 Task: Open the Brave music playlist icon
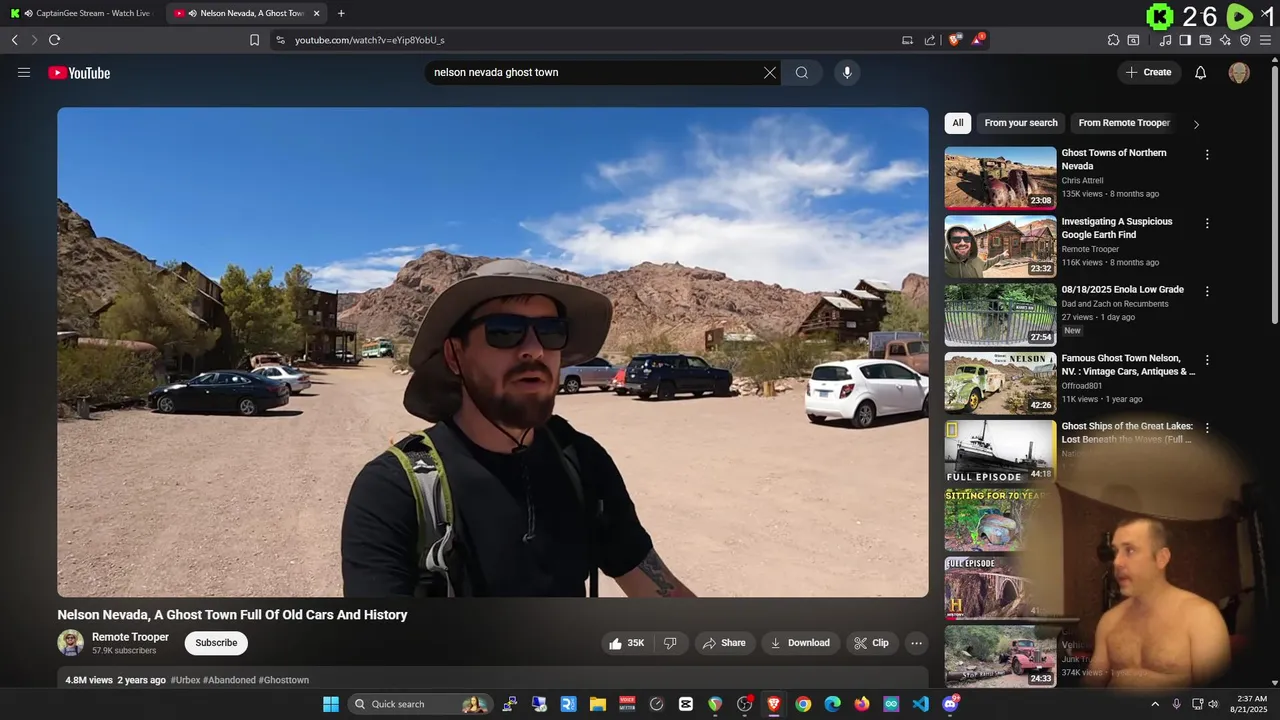[x=1165, y=40]
